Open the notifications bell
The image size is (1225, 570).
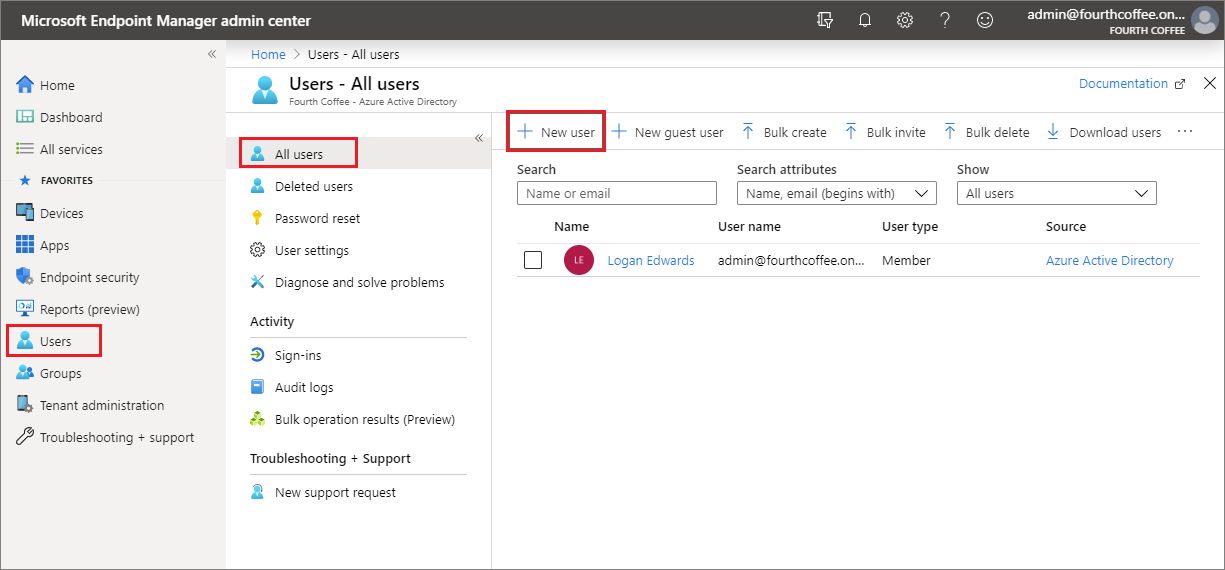pos(865,20)
